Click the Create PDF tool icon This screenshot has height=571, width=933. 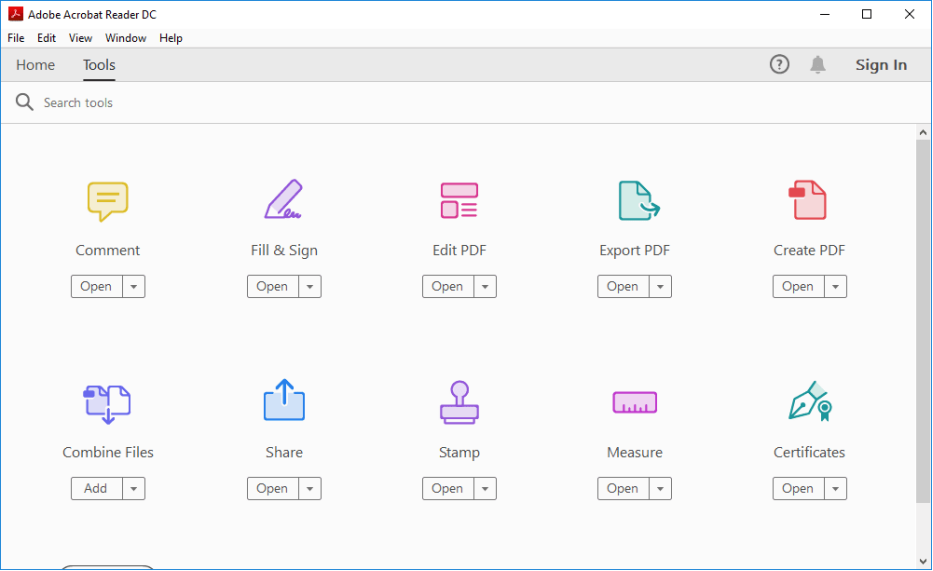[808, 200]
